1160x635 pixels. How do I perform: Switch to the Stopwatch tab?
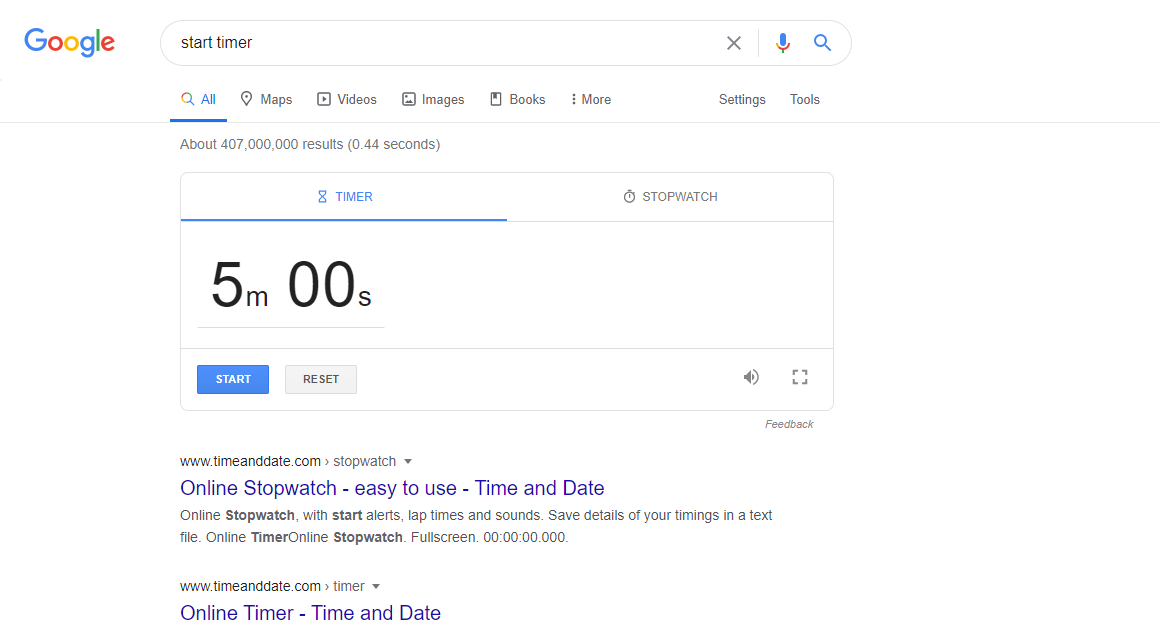click(670, 197)
